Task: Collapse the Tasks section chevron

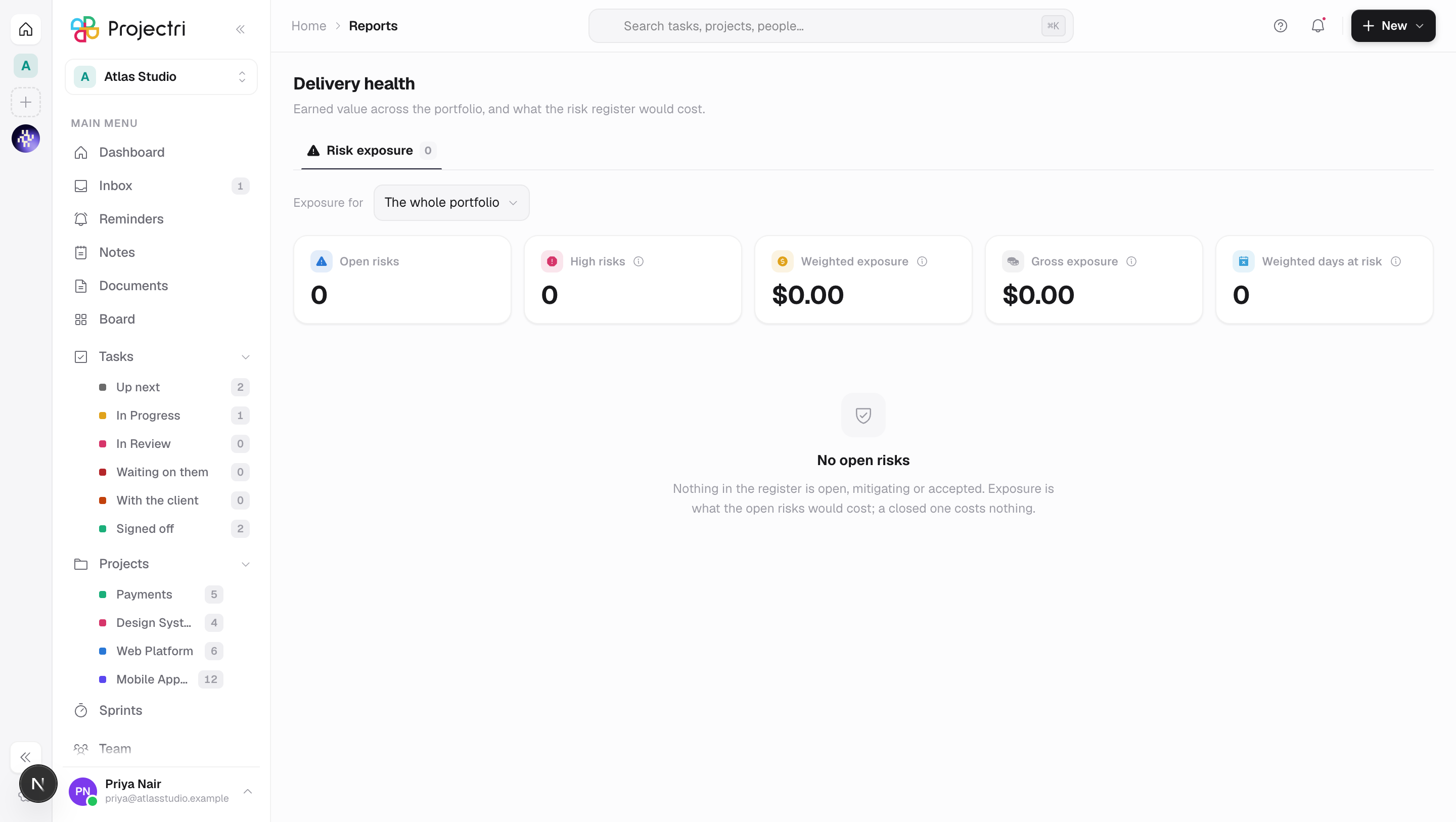Action: click(x=245, y=357)
